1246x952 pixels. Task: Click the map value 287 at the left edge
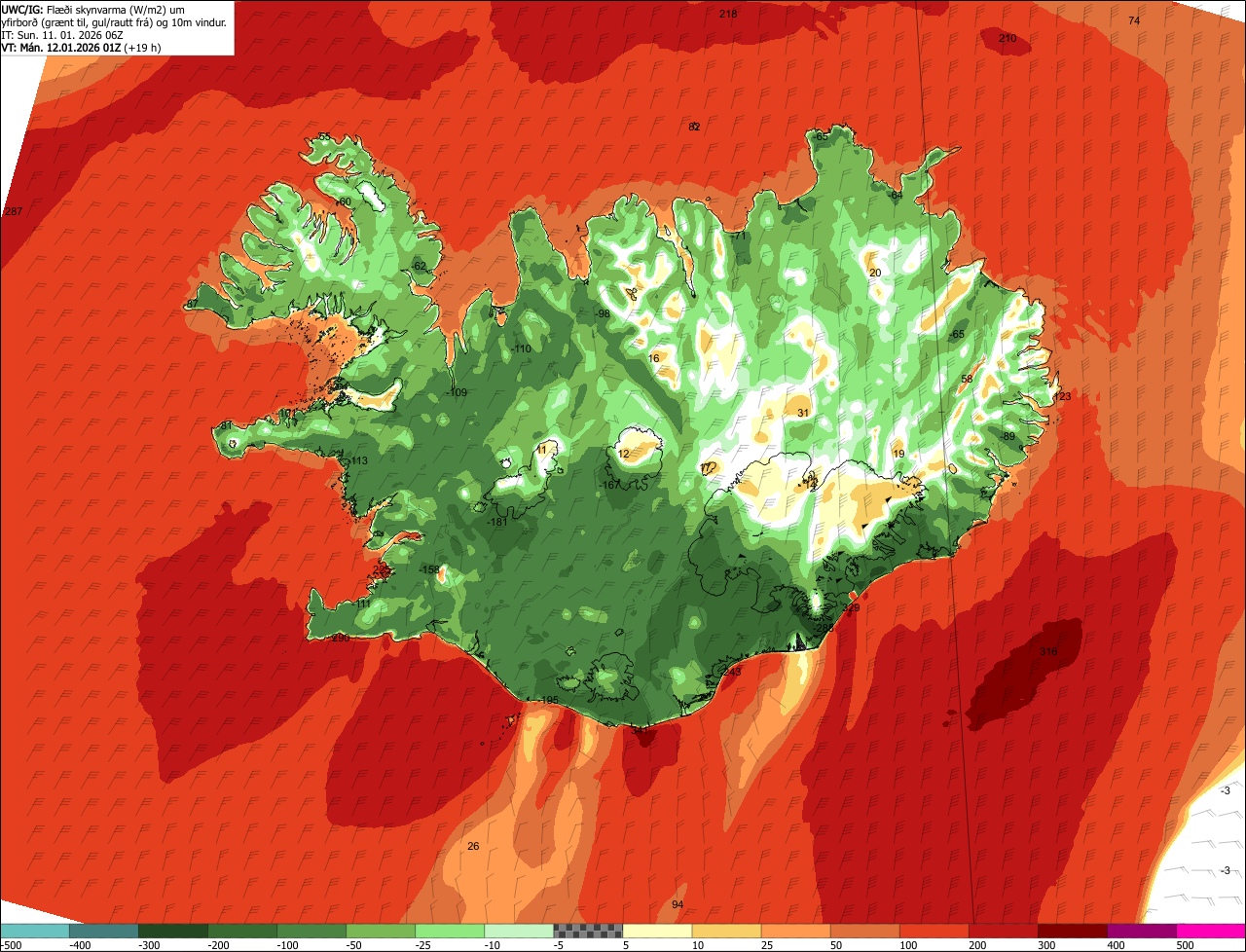click(13, 212)
